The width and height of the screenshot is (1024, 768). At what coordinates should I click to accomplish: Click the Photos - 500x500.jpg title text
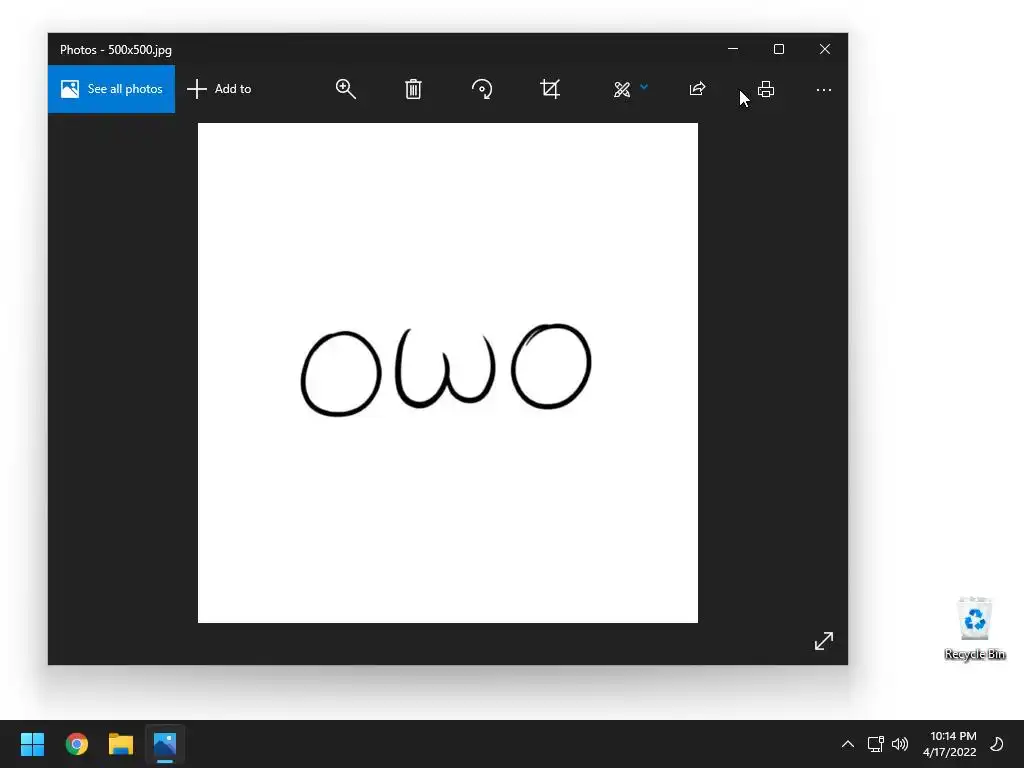116,50
